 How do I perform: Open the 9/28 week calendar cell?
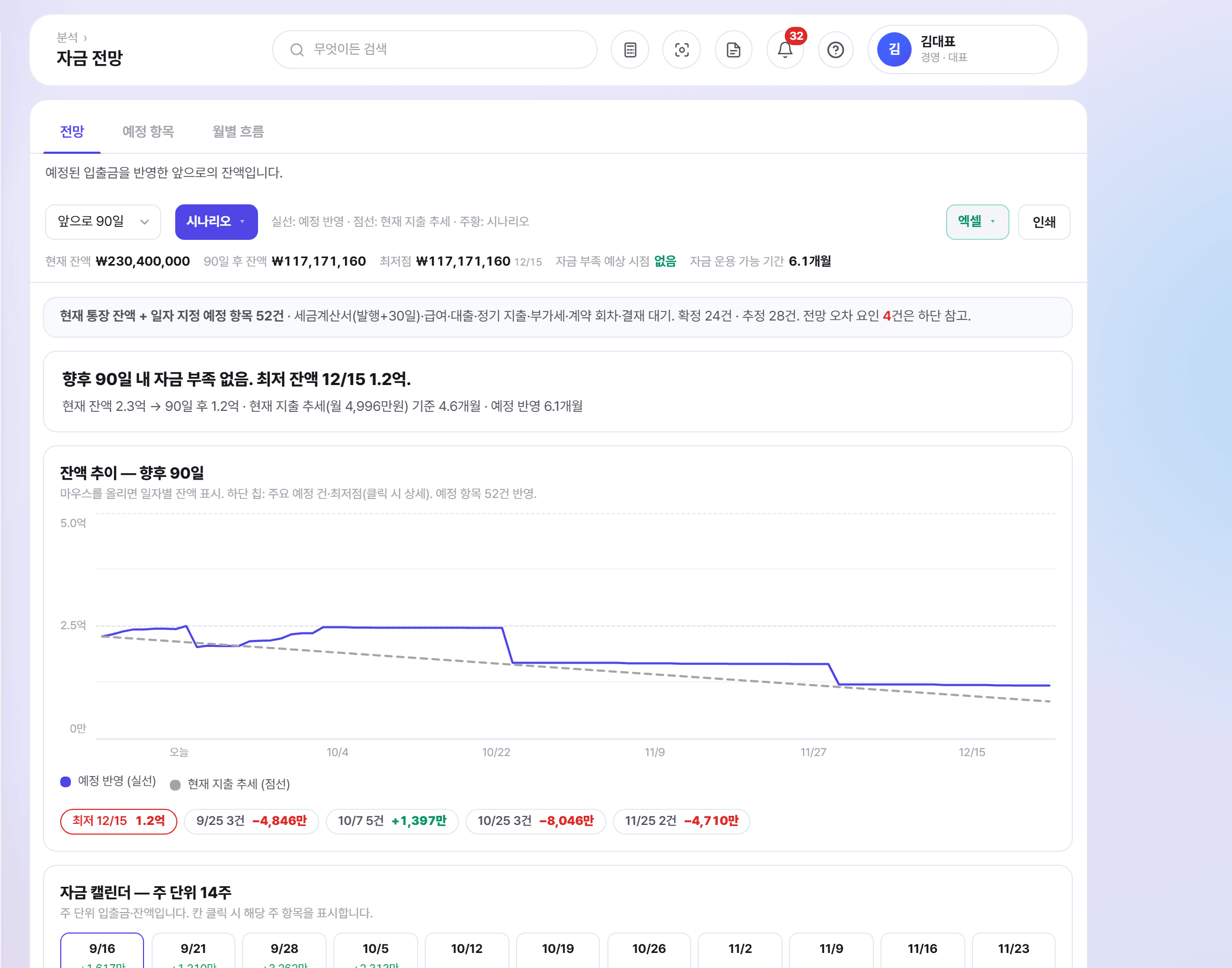pos(284,950)
